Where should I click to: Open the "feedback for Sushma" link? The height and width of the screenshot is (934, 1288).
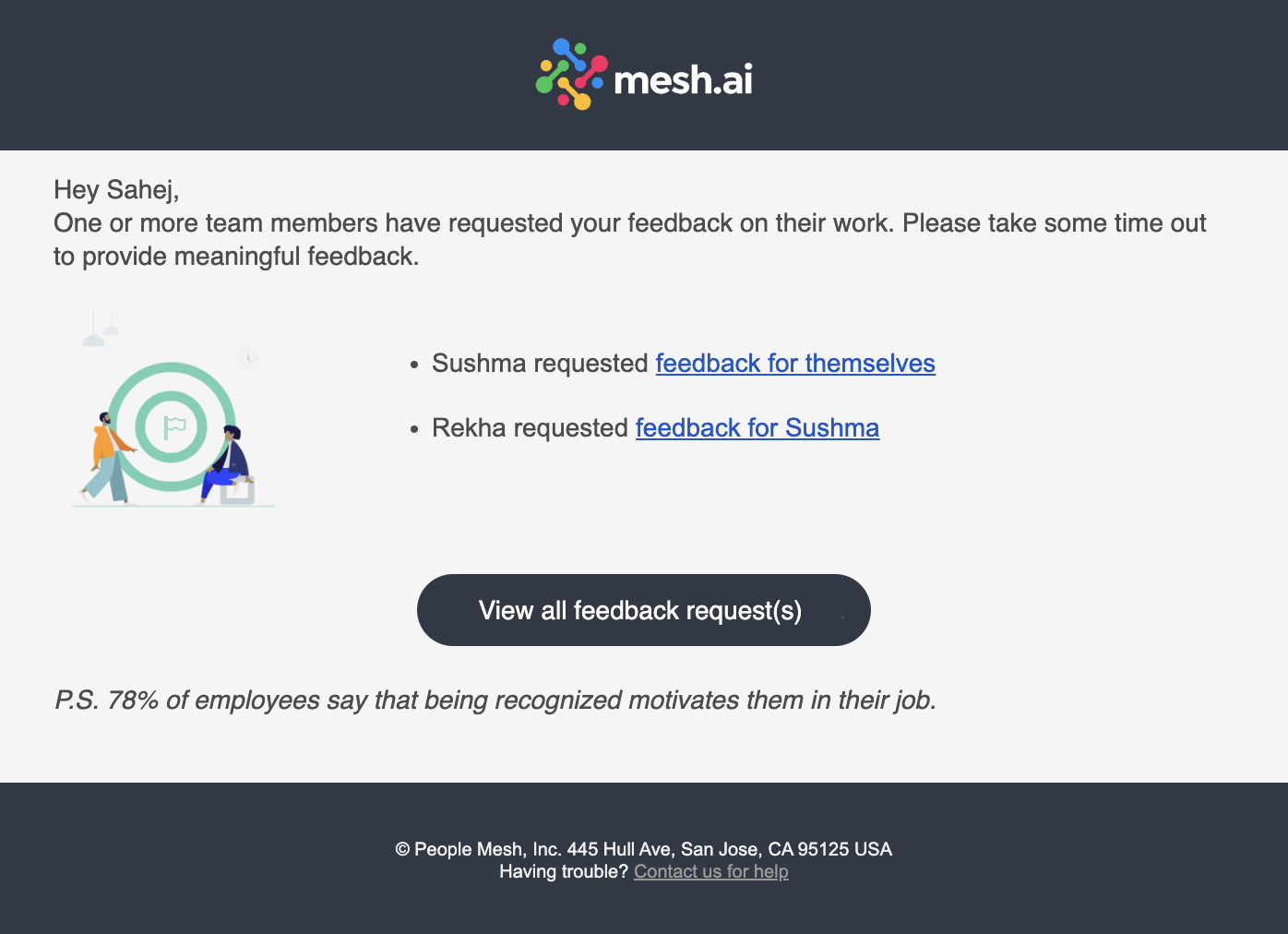pyautogui.click(x=757, y=428)
